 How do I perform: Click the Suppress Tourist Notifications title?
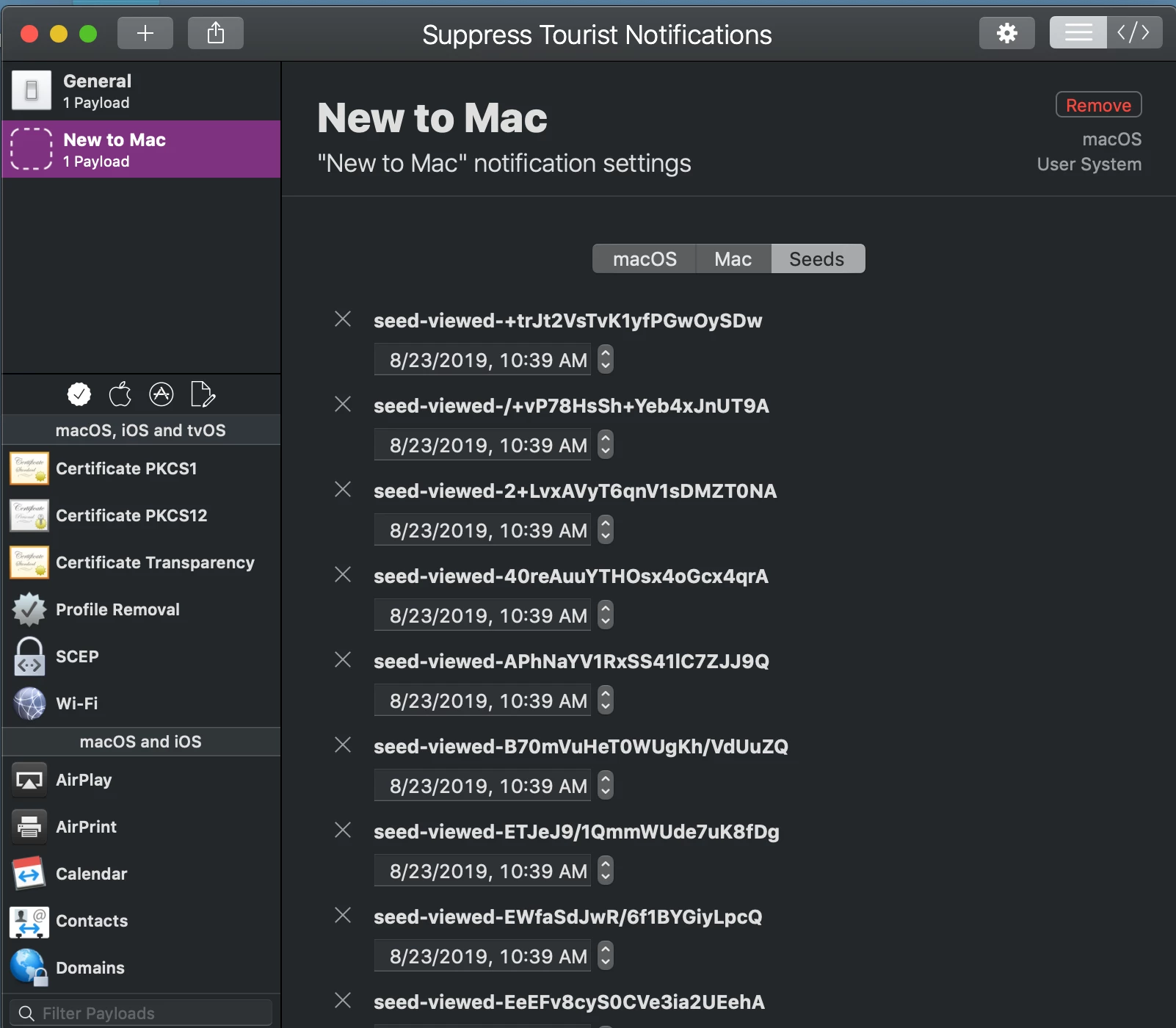tap(597, 35)
